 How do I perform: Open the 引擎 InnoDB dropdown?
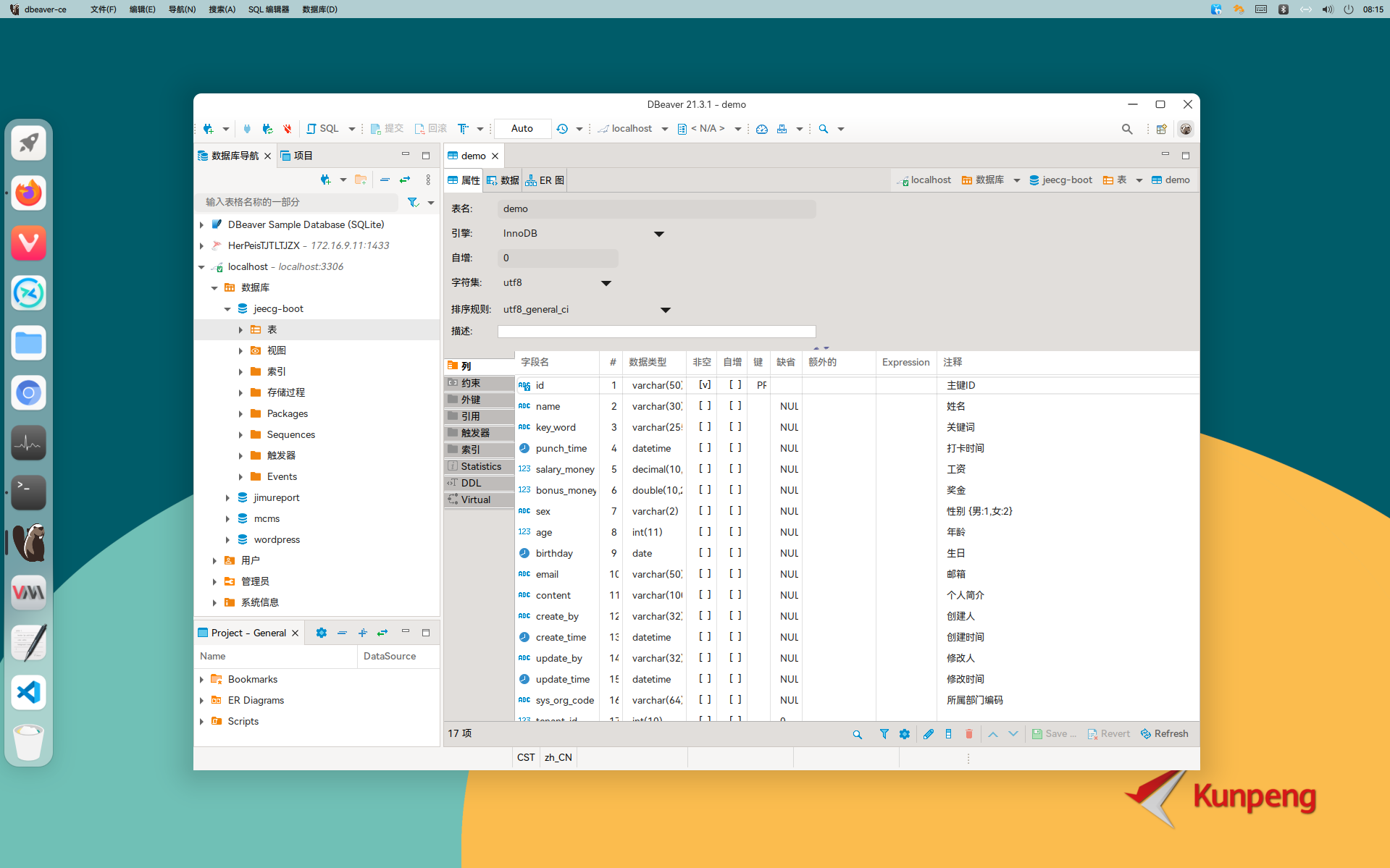pyautogui.click(x=658, y=233)
